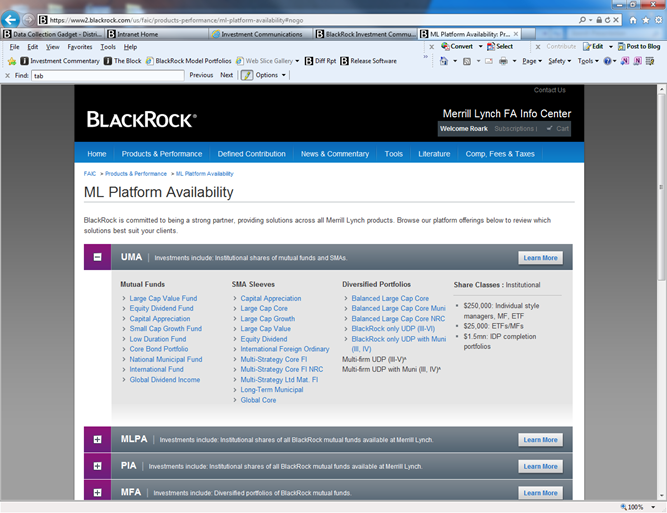This screenshot has height=513, width=667.
Task: Open the Page dropdown in the command bar
Action: pyautogui.click(x=532, y=61)
